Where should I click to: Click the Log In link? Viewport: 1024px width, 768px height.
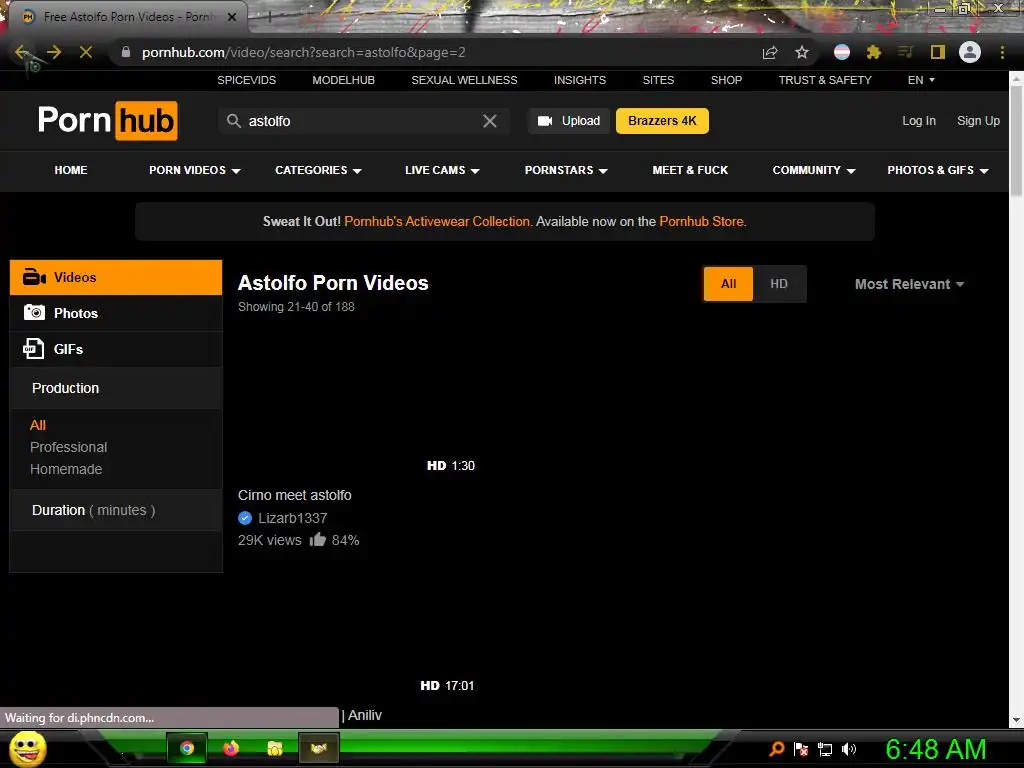pos(919,121)
